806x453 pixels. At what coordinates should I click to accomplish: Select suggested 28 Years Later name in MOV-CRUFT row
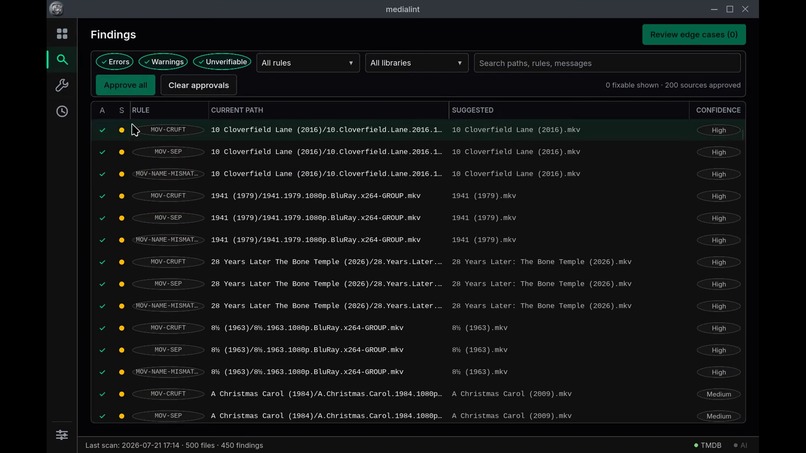[x=541, y=262]
